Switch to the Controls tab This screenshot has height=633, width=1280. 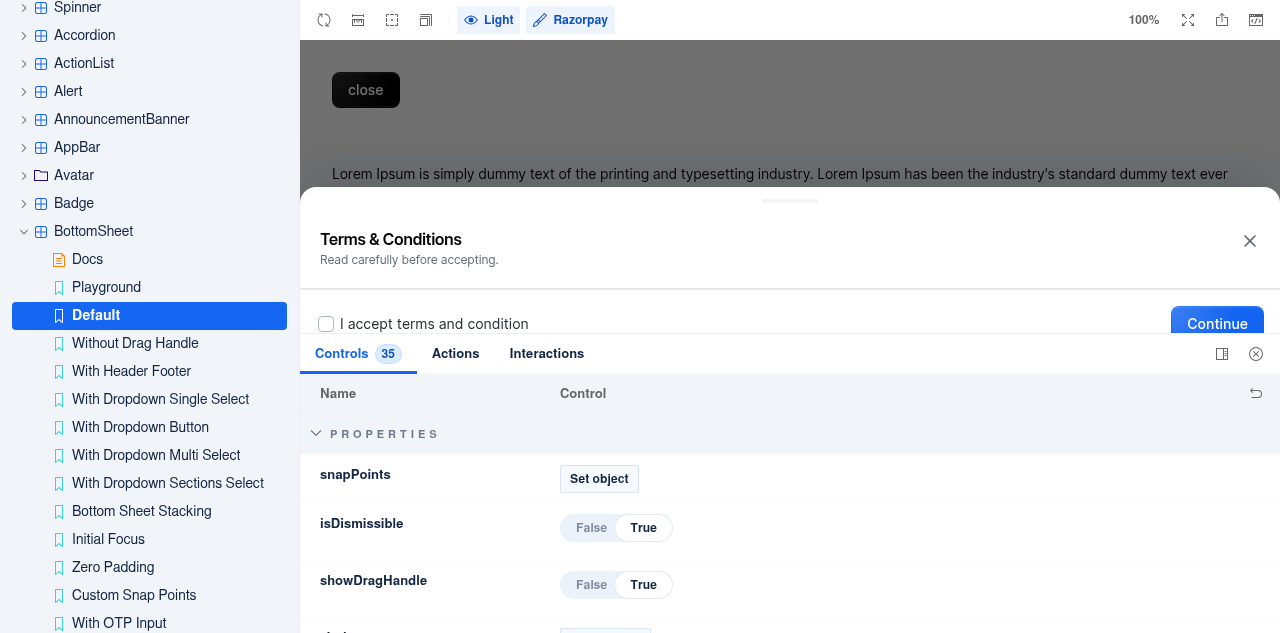tap(358, 354)
